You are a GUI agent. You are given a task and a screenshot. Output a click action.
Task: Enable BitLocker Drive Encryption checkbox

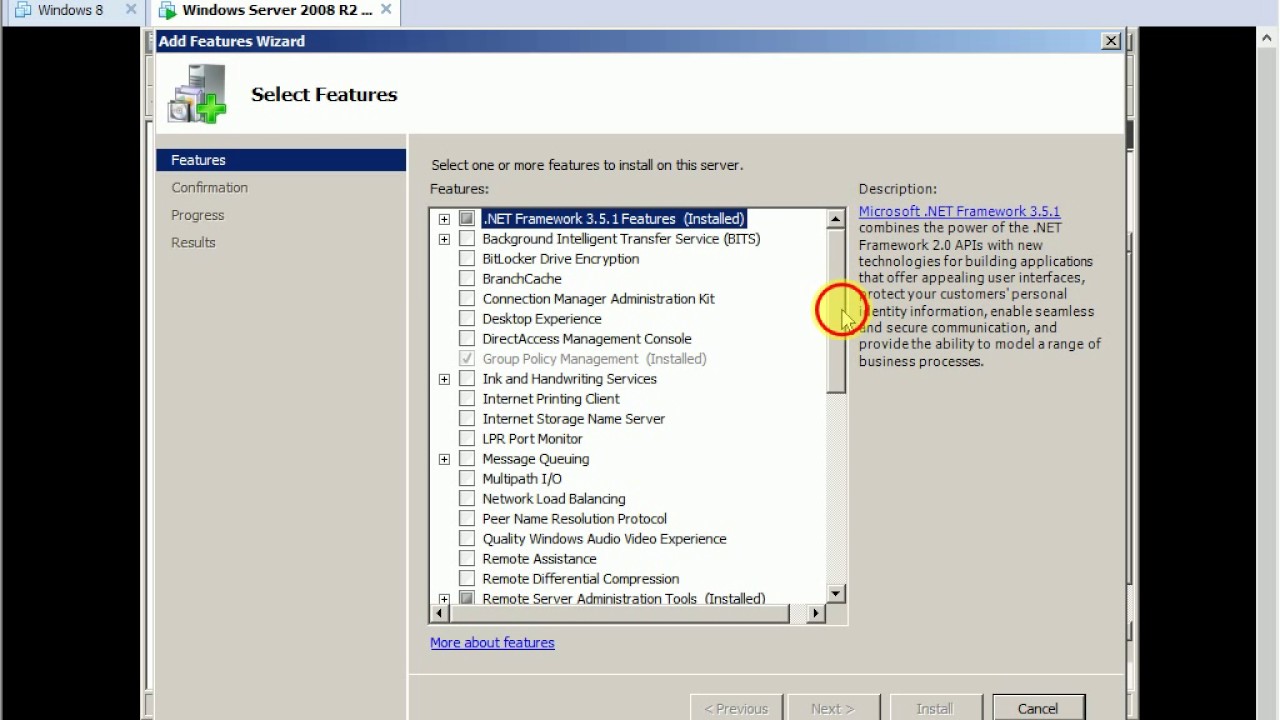point(467,258)
